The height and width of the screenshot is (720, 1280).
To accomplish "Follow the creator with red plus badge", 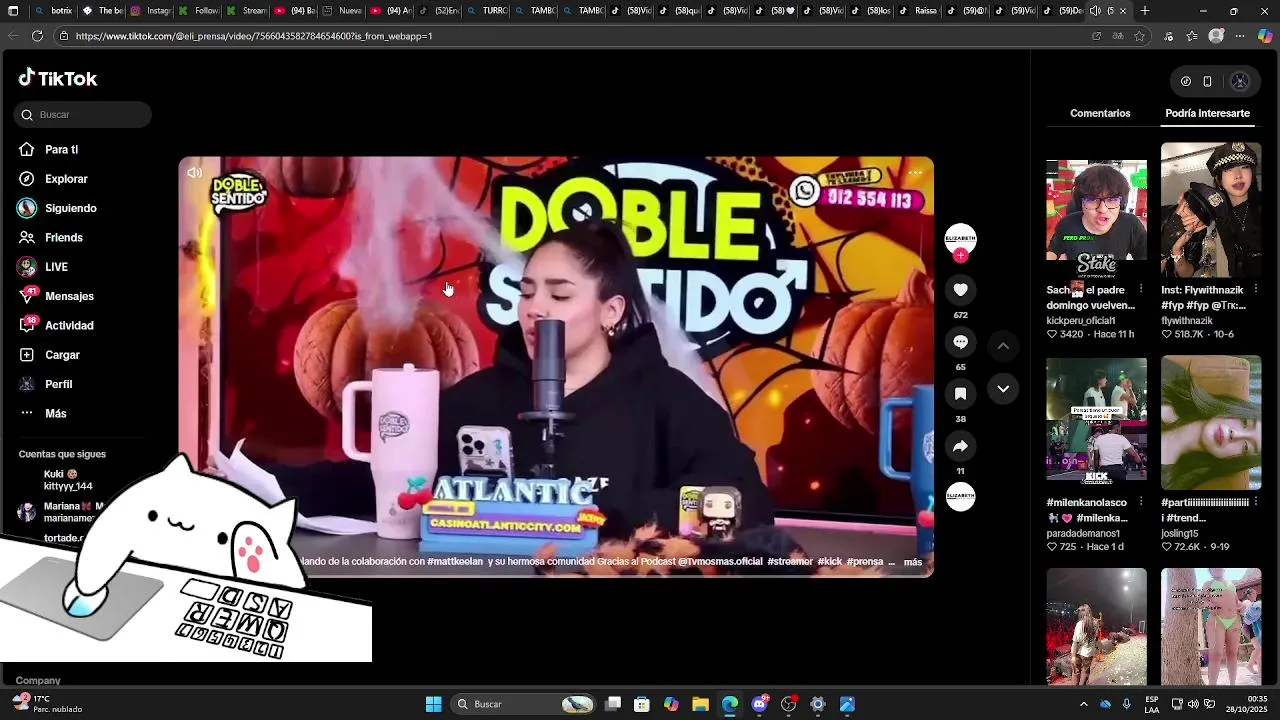I will click(960, 256).
